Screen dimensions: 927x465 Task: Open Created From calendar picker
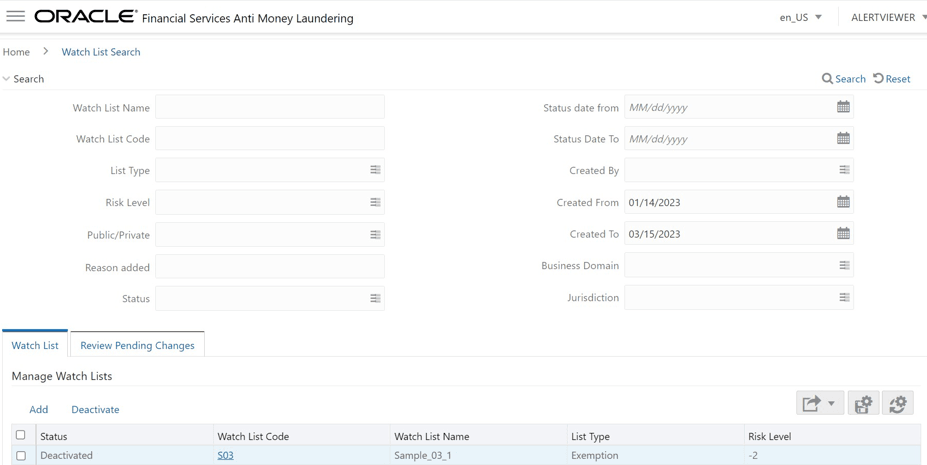pyautogui.click(x=843, y=202)
